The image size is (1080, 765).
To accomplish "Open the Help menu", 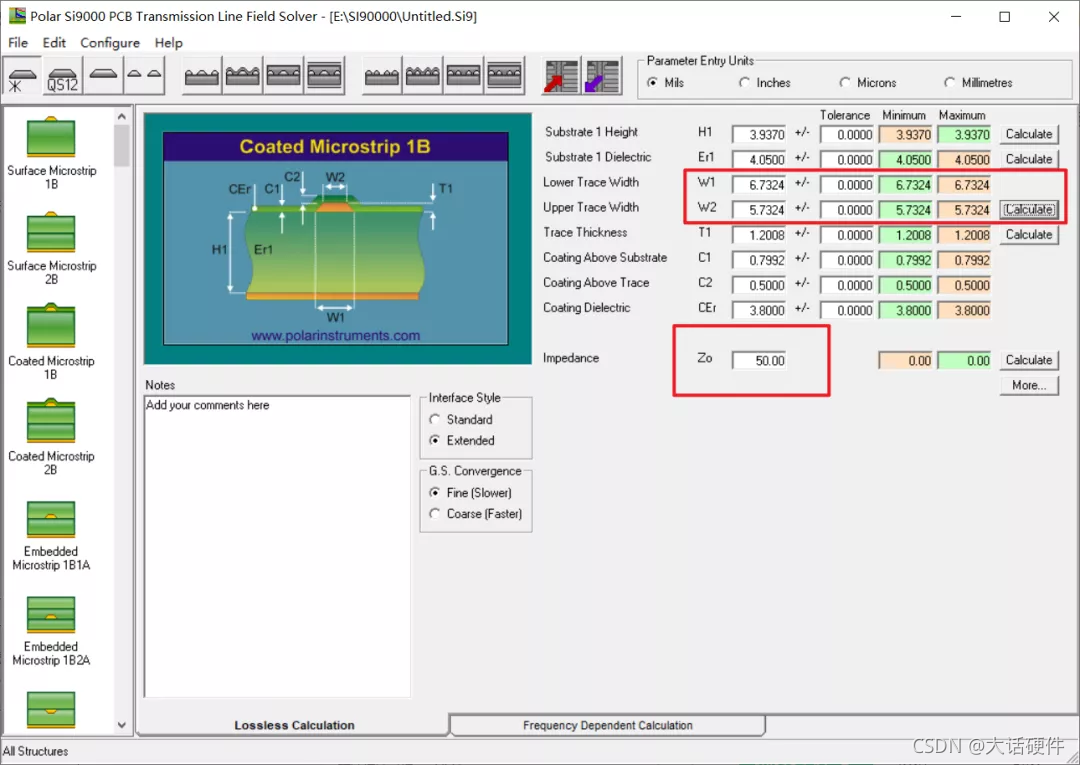I will (168, 43).
